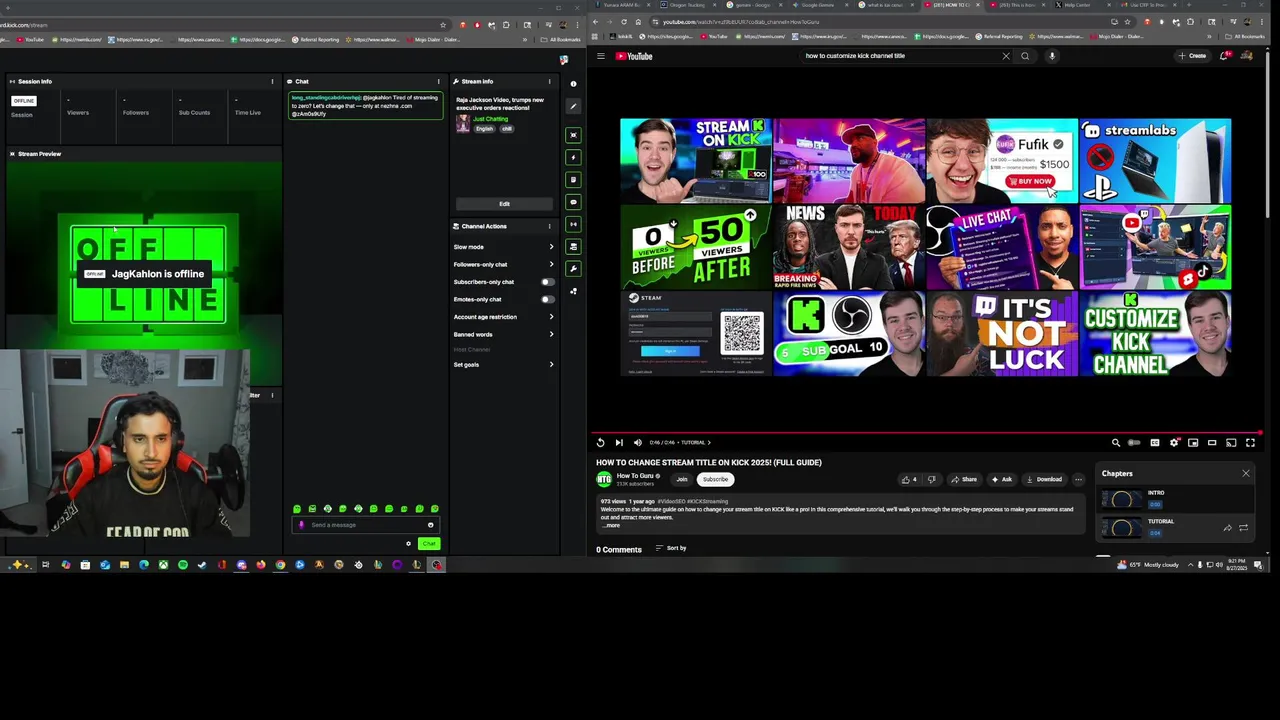Click the YouTube search magnifier icon
This screenshot has width=1280, height=720.
(1025, 56)
